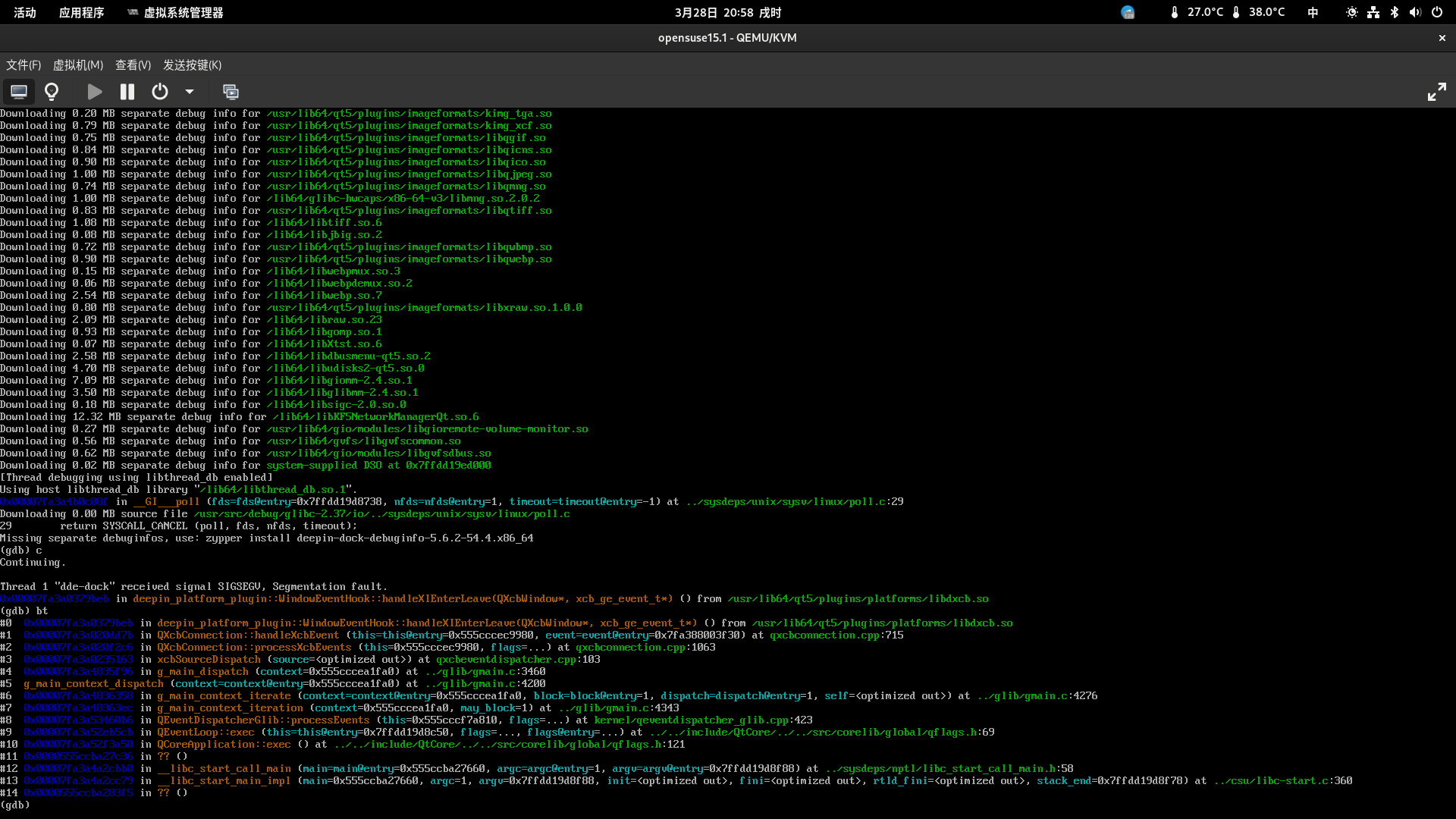Open the VM snapshots manager
The width and height of the screenshot is (1456, 819).
pyautogui.click(x=231, y=91)
